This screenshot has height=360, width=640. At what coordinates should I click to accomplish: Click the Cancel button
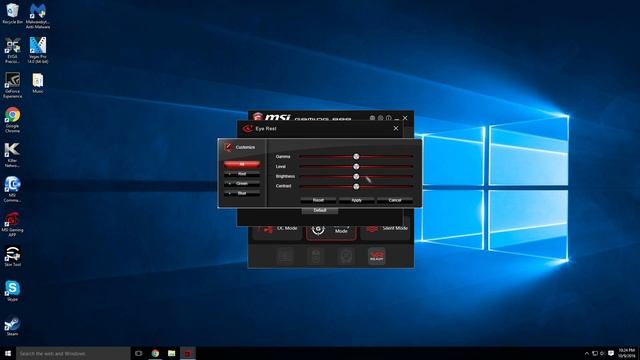395,200
